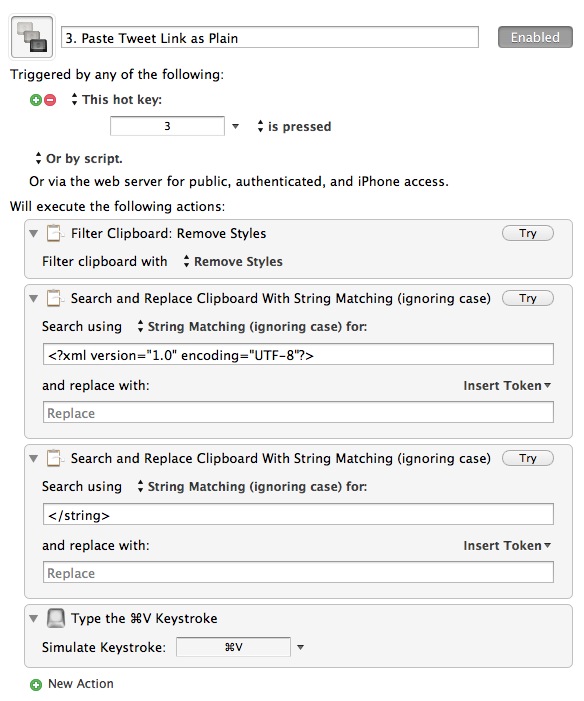Click the clipboard icon of </string> search action
The width and height of the screenshot is (584, 701).
click(54, 458)
